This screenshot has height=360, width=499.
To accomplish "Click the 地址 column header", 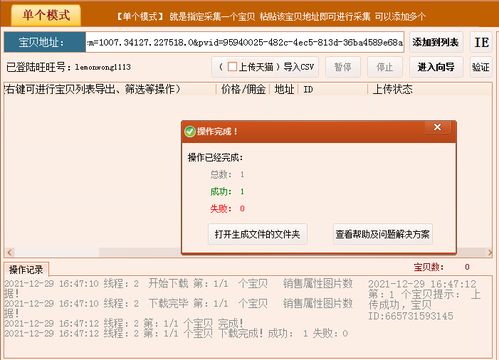I will click(x=284, y=89).
